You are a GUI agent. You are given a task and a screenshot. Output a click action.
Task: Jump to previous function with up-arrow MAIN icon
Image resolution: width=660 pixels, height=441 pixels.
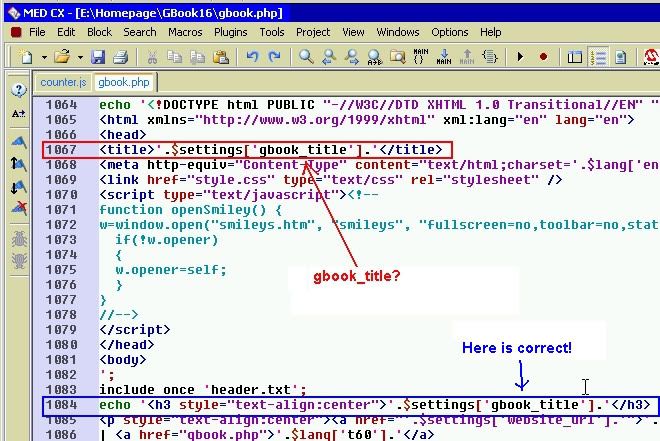pos(466,56)
